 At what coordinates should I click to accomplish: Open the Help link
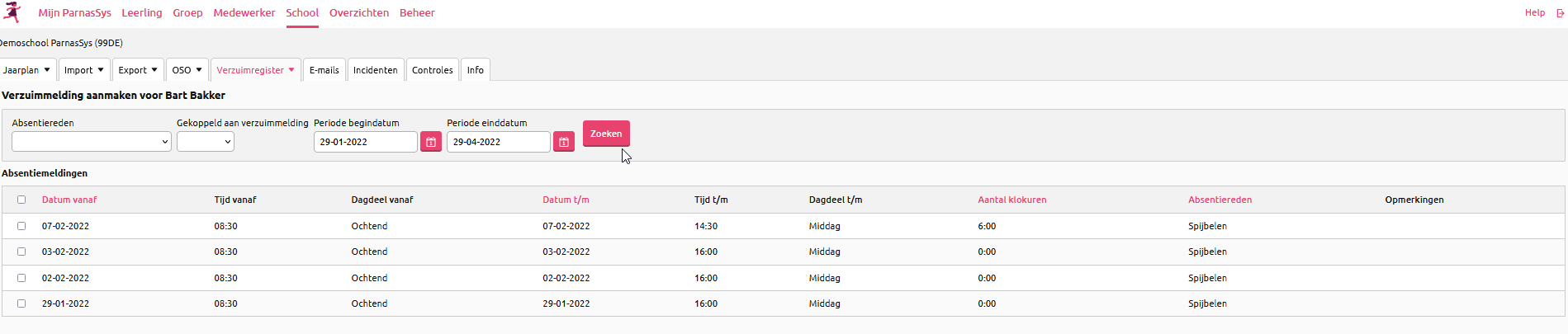click(x=1534, y=13)
